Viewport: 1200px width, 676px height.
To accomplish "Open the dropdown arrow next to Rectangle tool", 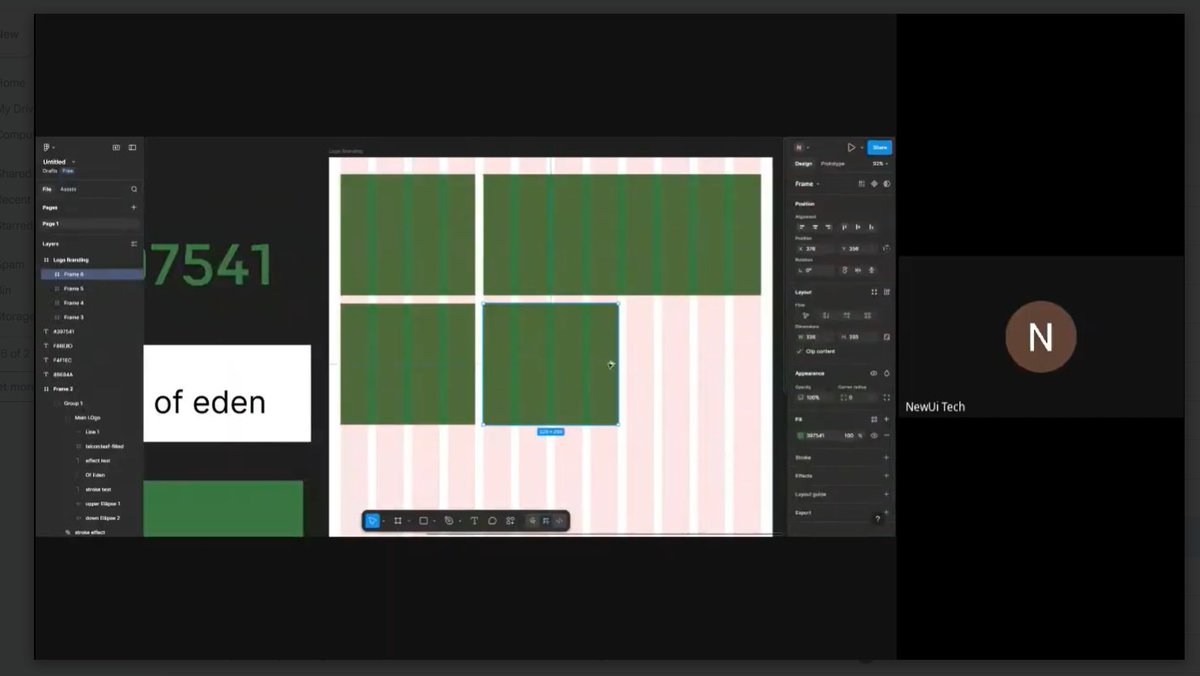I will tap(434, 521).
